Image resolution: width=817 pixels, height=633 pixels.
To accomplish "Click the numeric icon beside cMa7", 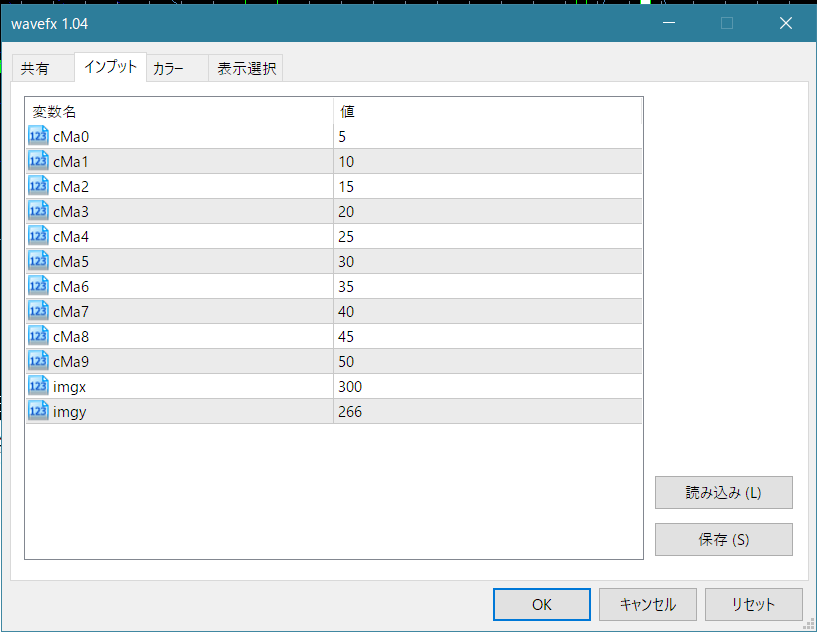I will [38, 311].
